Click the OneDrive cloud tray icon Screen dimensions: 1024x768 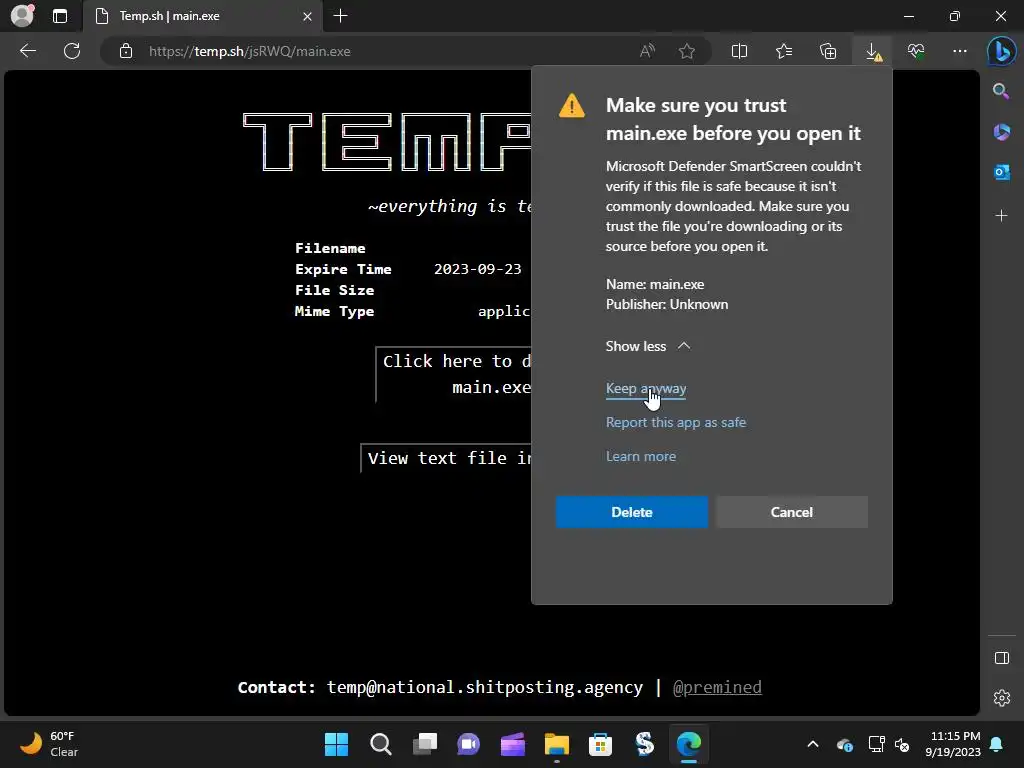coord(844,744)
